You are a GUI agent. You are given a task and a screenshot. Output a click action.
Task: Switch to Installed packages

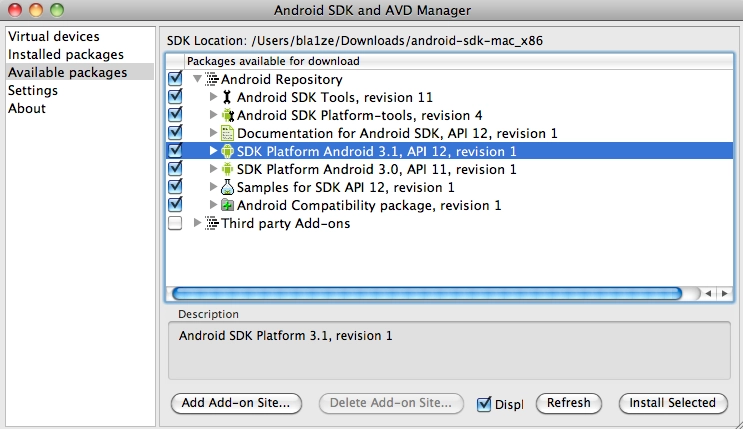tap(66, 55)
